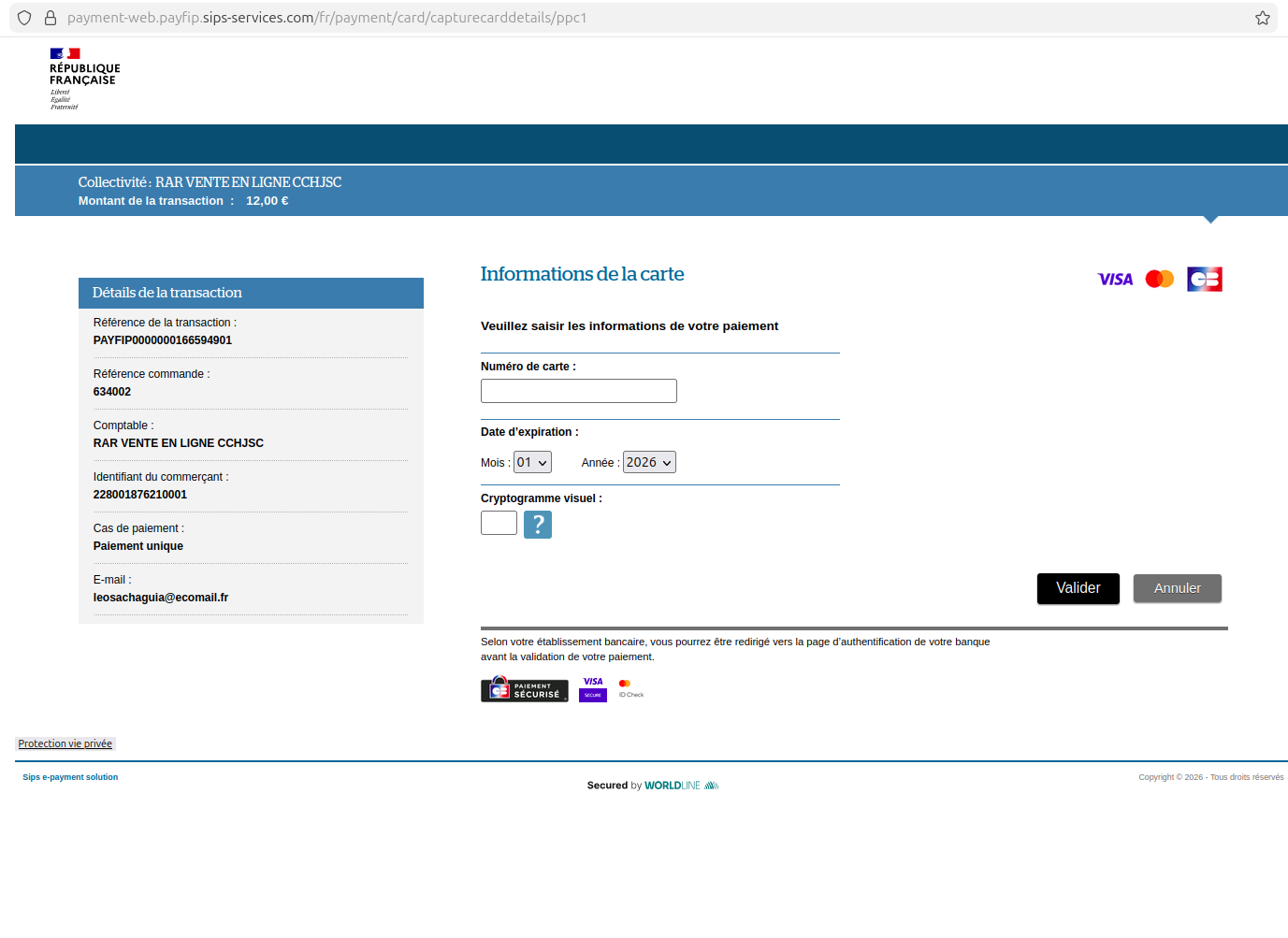Image resolution: width=1288 pixels, height=938 pixels.
Task: Click the République Française logo
Action: coord(84,79)
